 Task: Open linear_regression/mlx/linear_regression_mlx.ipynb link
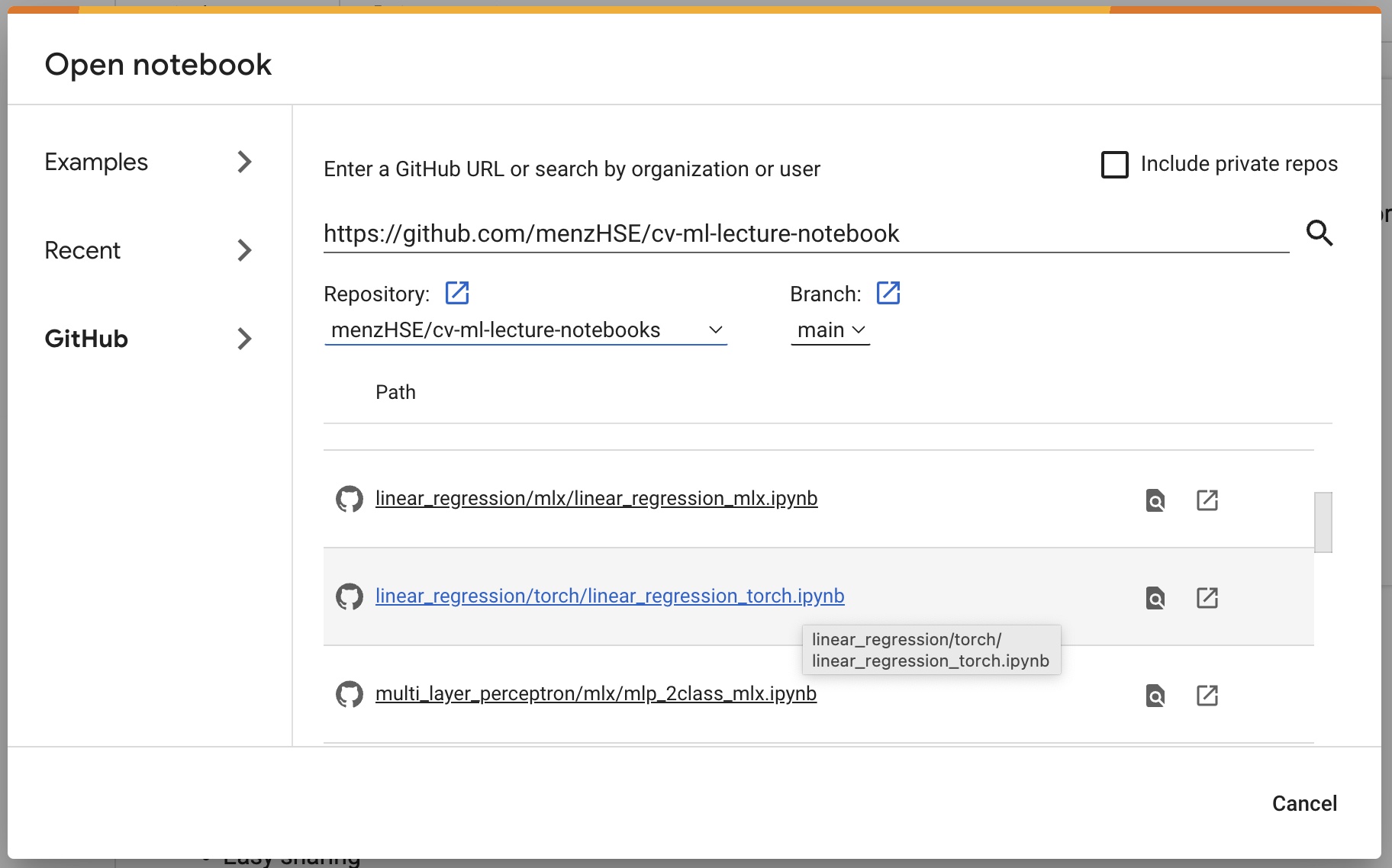(597, 499)
